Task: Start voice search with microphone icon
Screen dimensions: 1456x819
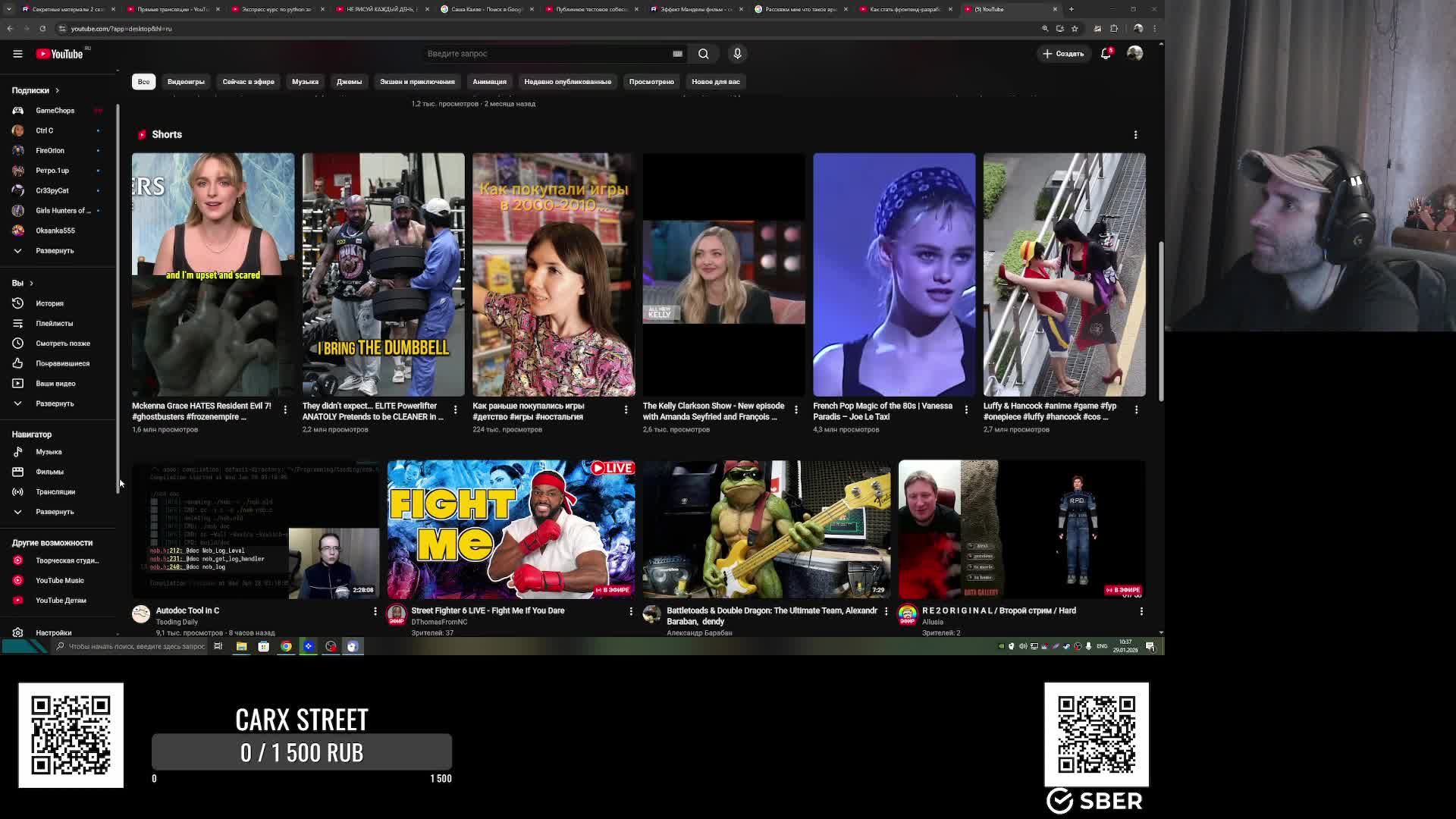Action: tap(737, 54)
